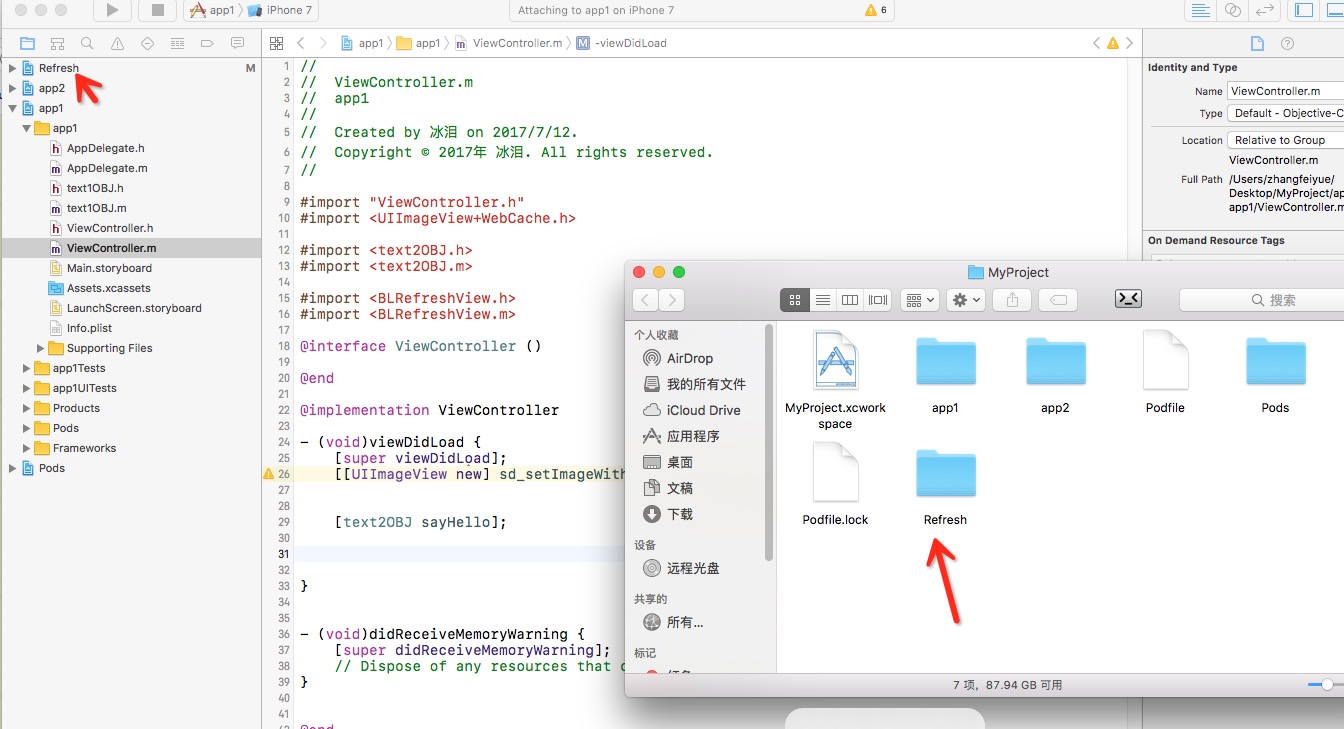
Task: Click the warning icon at line 26
Action: pos(268,474)
